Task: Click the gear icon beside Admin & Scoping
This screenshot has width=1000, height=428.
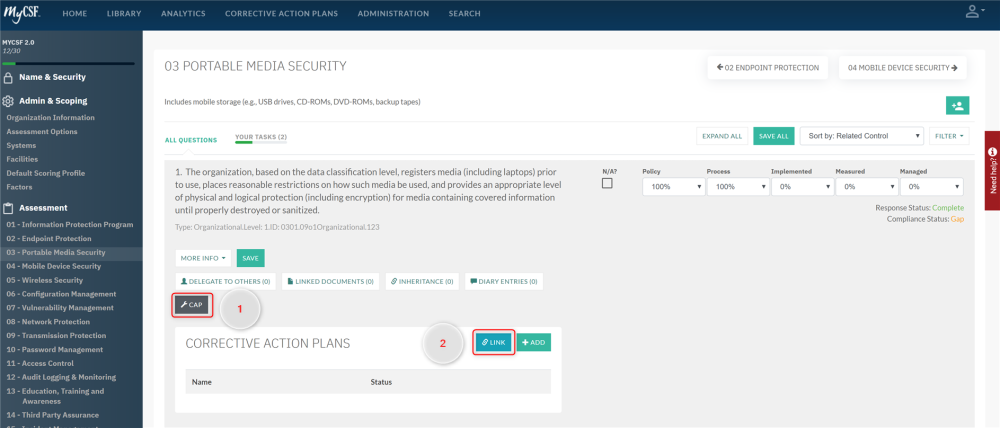Action: 8,101
